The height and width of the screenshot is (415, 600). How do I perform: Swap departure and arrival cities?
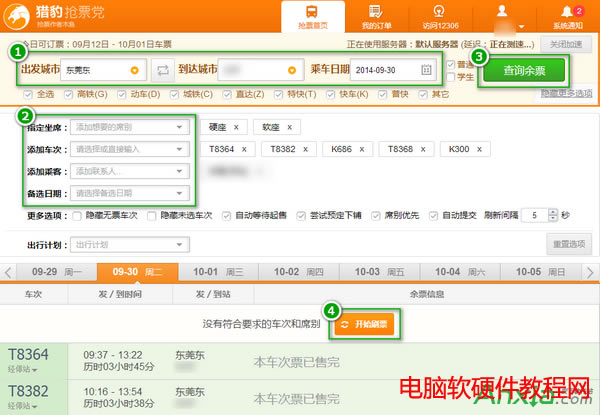pos(163,70)
